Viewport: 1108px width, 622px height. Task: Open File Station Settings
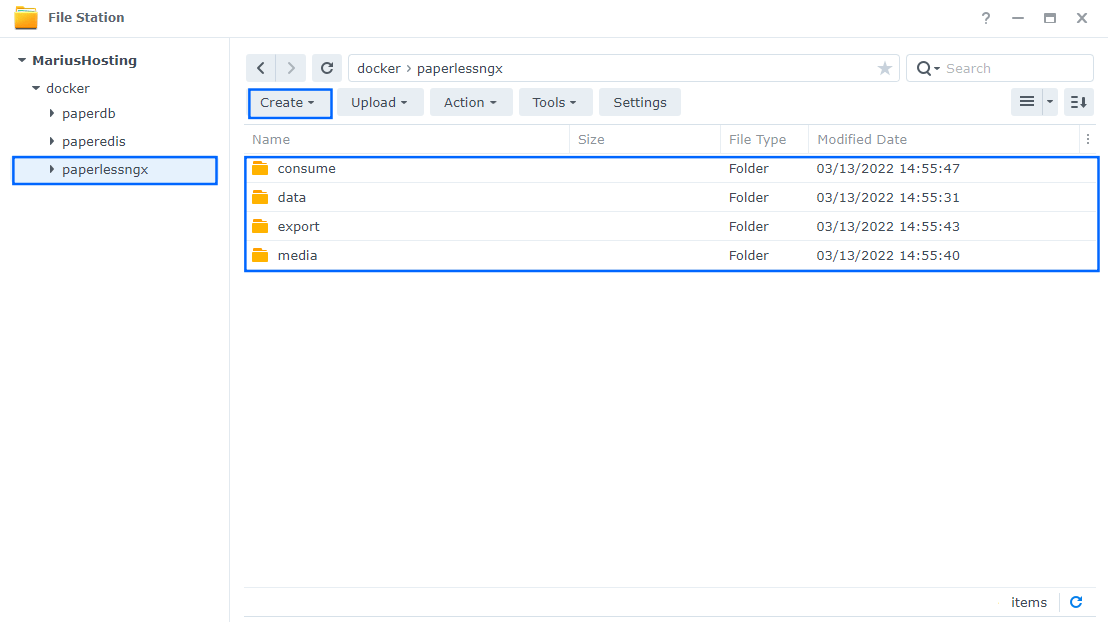coord(639,101)
